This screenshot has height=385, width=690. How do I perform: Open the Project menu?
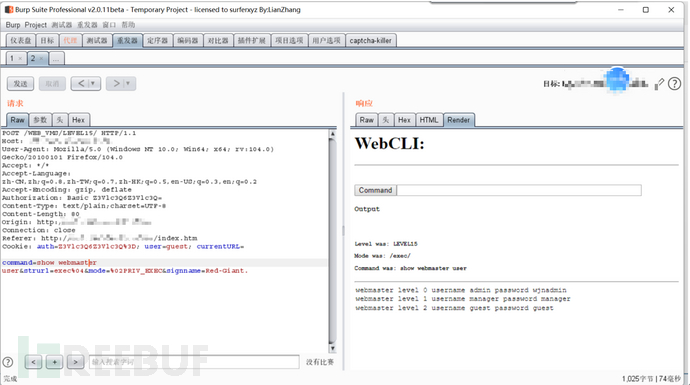tap(35, 25)
